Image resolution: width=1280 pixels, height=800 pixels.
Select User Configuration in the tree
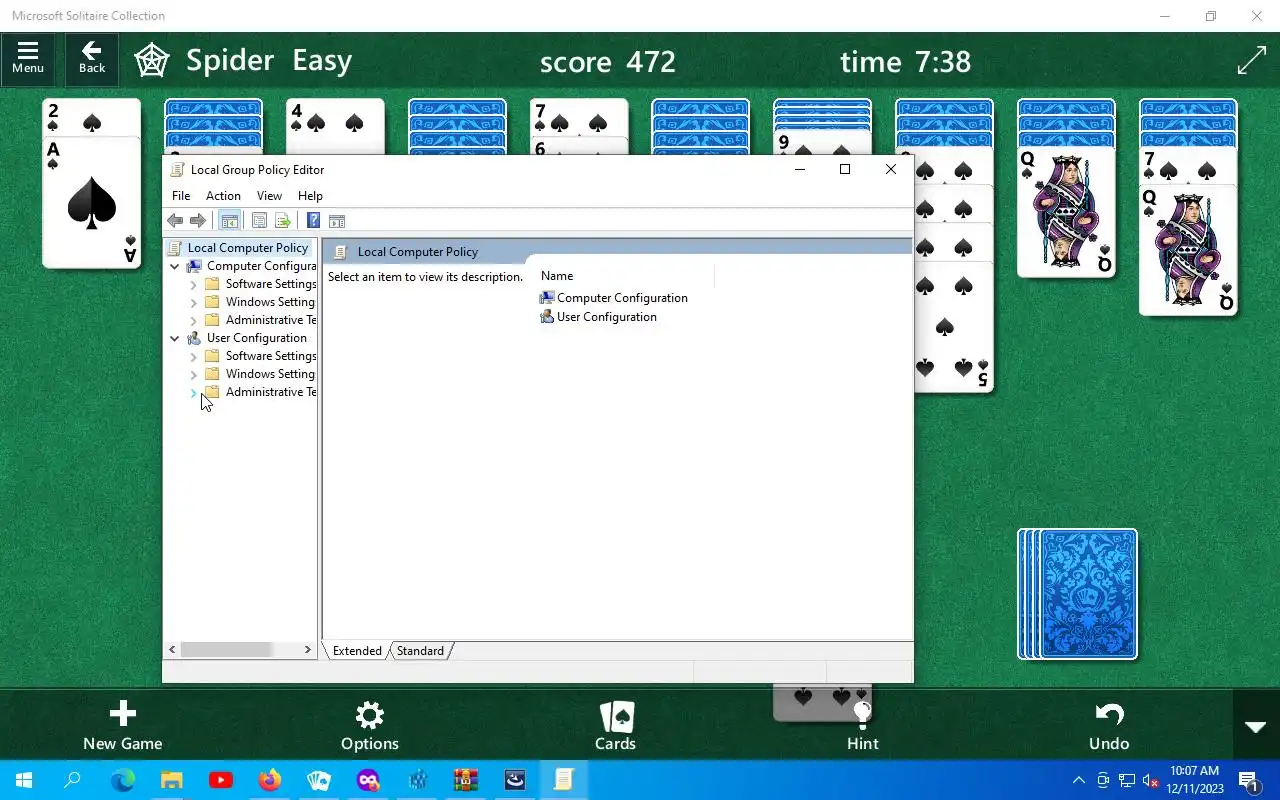[x=256, y=338]
